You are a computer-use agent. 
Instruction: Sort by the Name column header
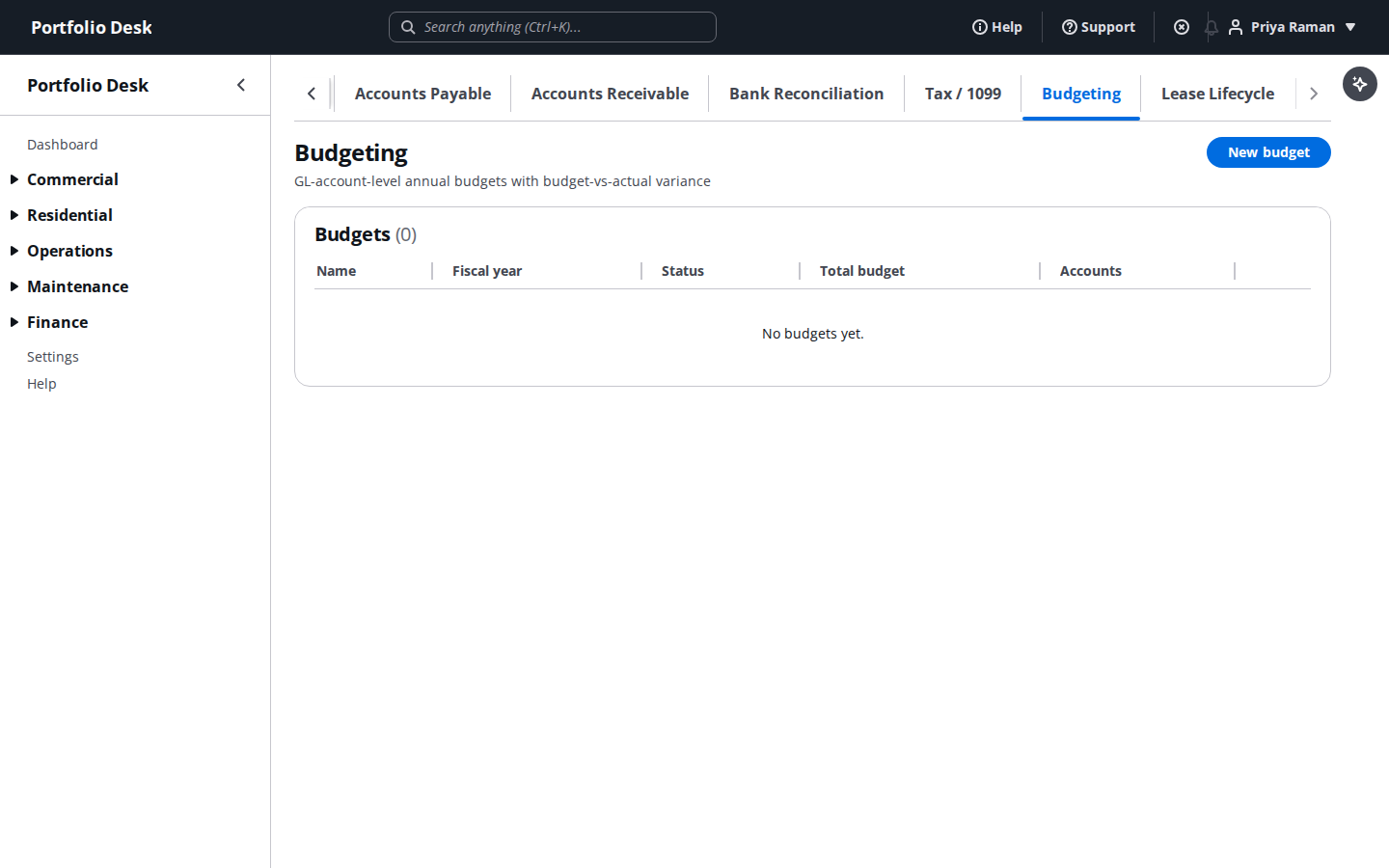[337, 271]
